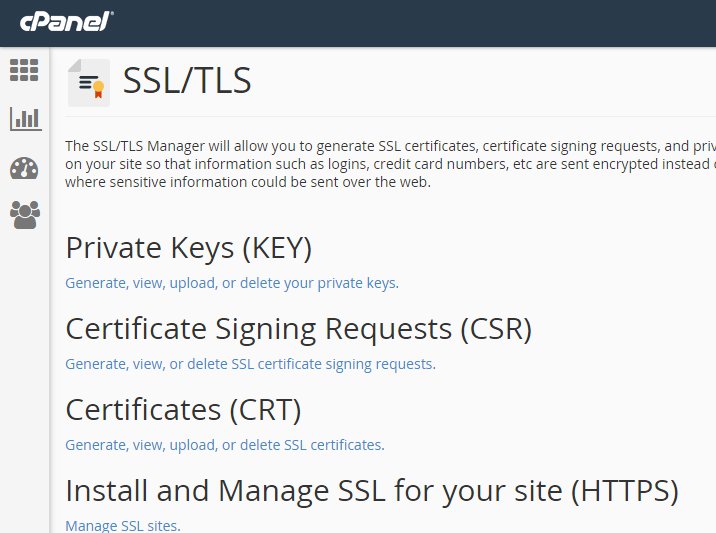Click the SSL/TLS page title
The height and width of the screenshot is (533, 716).
(187, 82)
